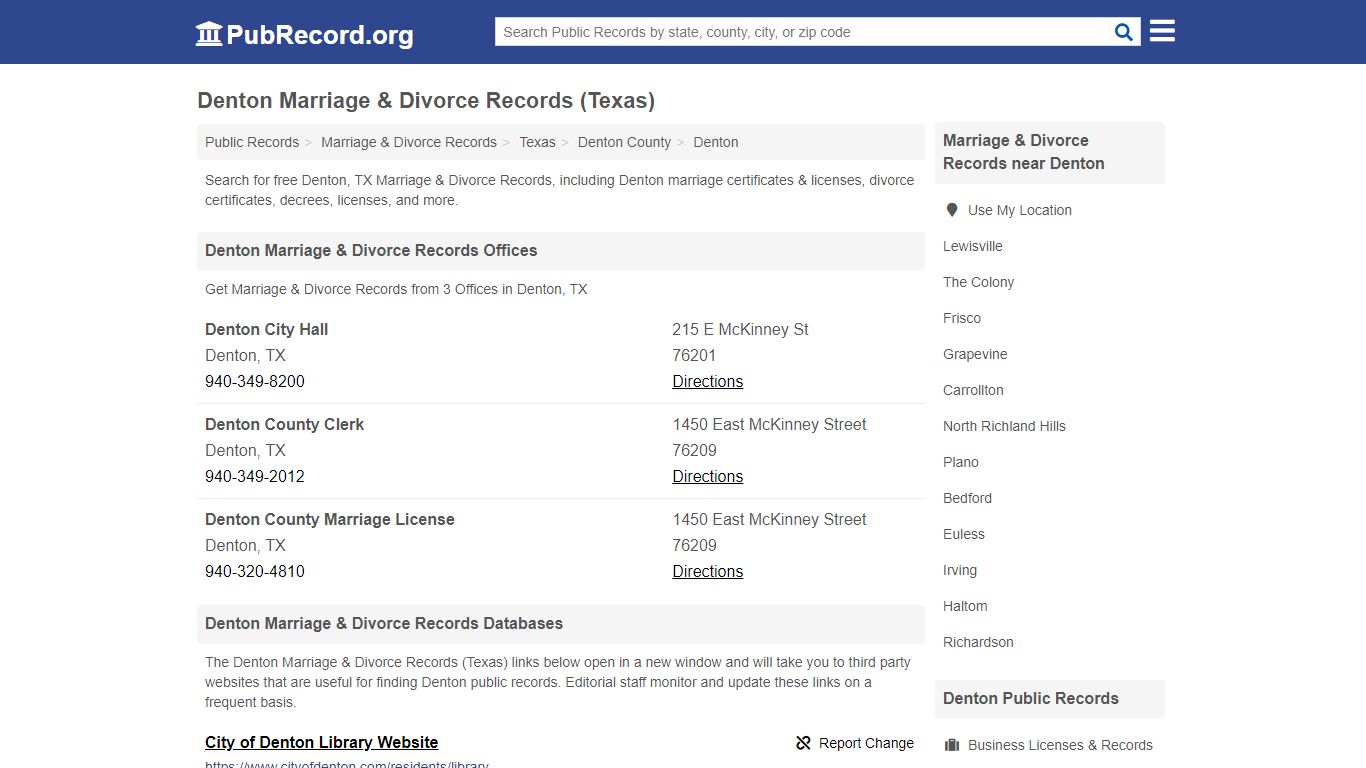Image resolution: width=1366 pixels, height=768 pixels.
Task: Get Directions to Denton City Hall
Action: 708,381
